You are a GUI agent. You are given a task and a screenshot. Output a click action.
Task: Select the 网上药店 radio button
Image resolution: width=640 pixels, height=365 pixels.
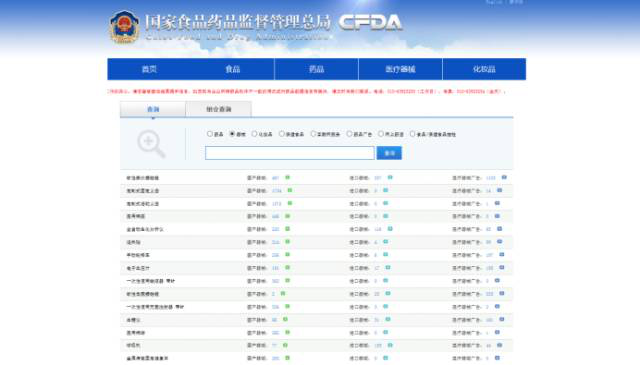tap(381, 134)
